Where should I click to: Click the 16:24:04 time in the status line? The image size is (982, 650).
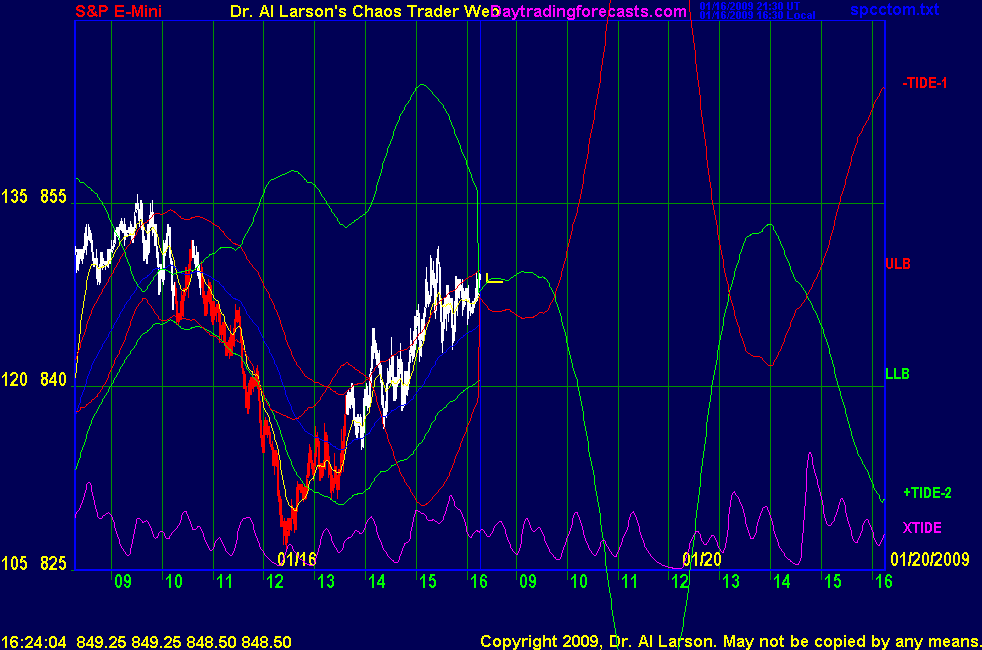point(34,642)
